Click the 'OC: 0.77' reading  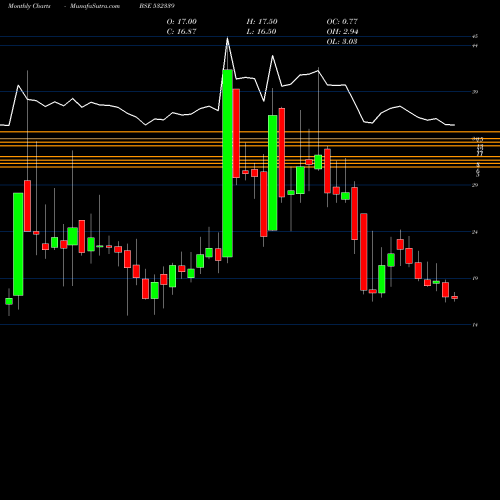tap(342, 22)
